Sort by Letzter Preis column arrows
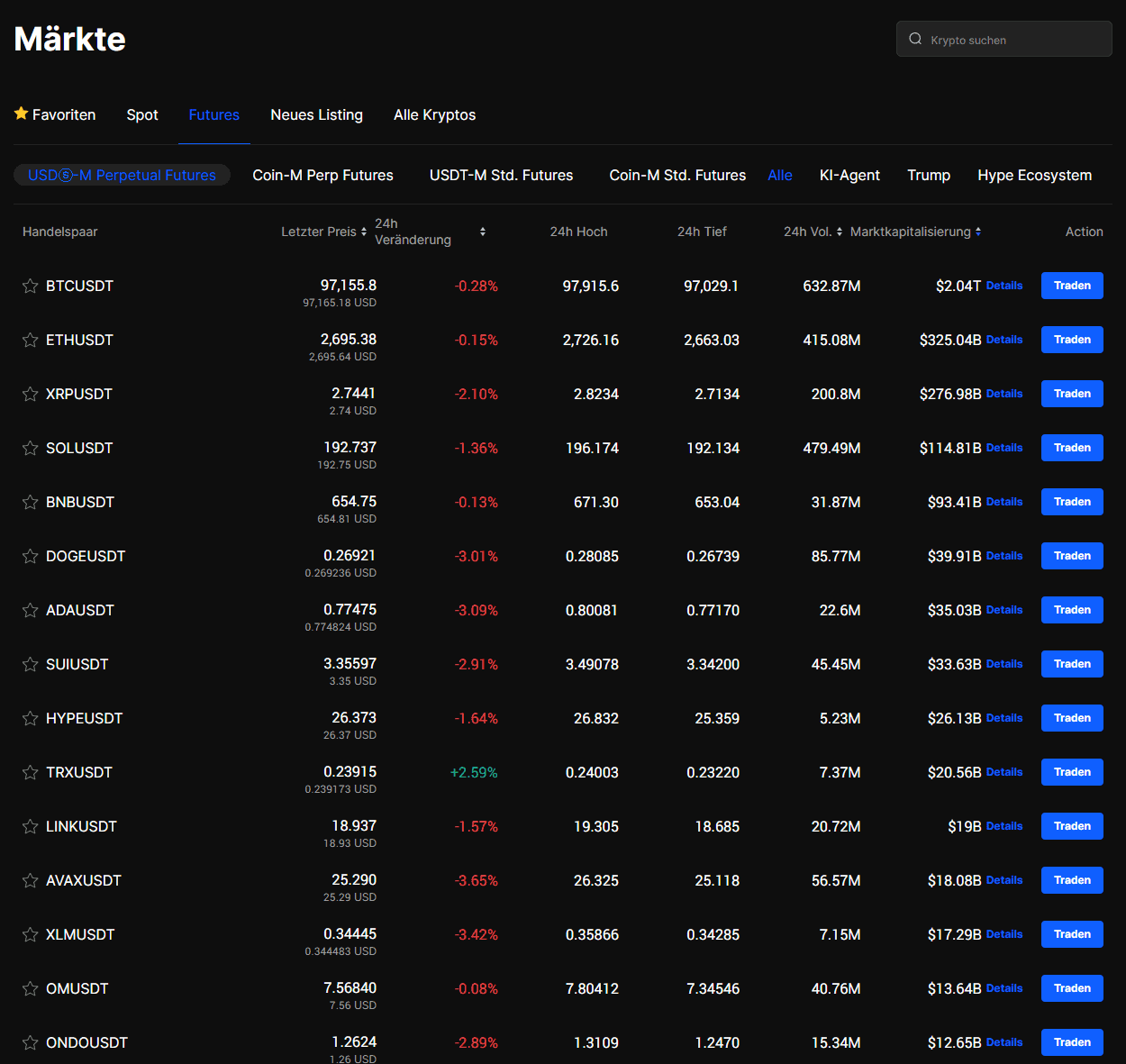1126x1064 pixels. [x=364, y=232]
